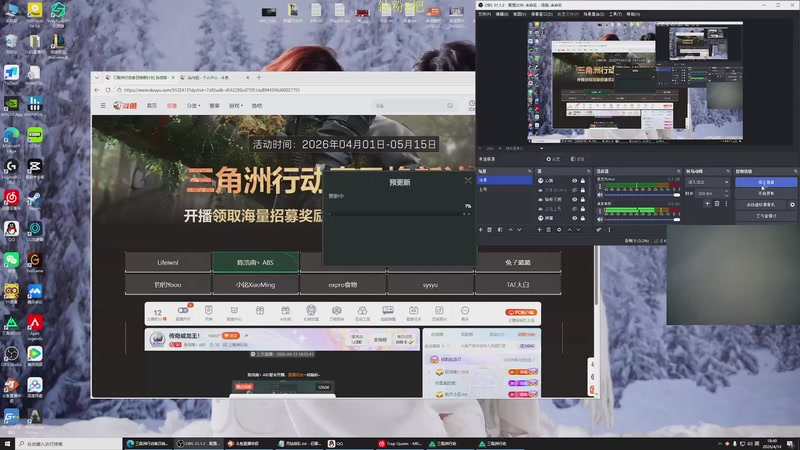Viewport: 800px width, 450px height.
Task: Select streamer button TAT大白
Action: [518, 285]
